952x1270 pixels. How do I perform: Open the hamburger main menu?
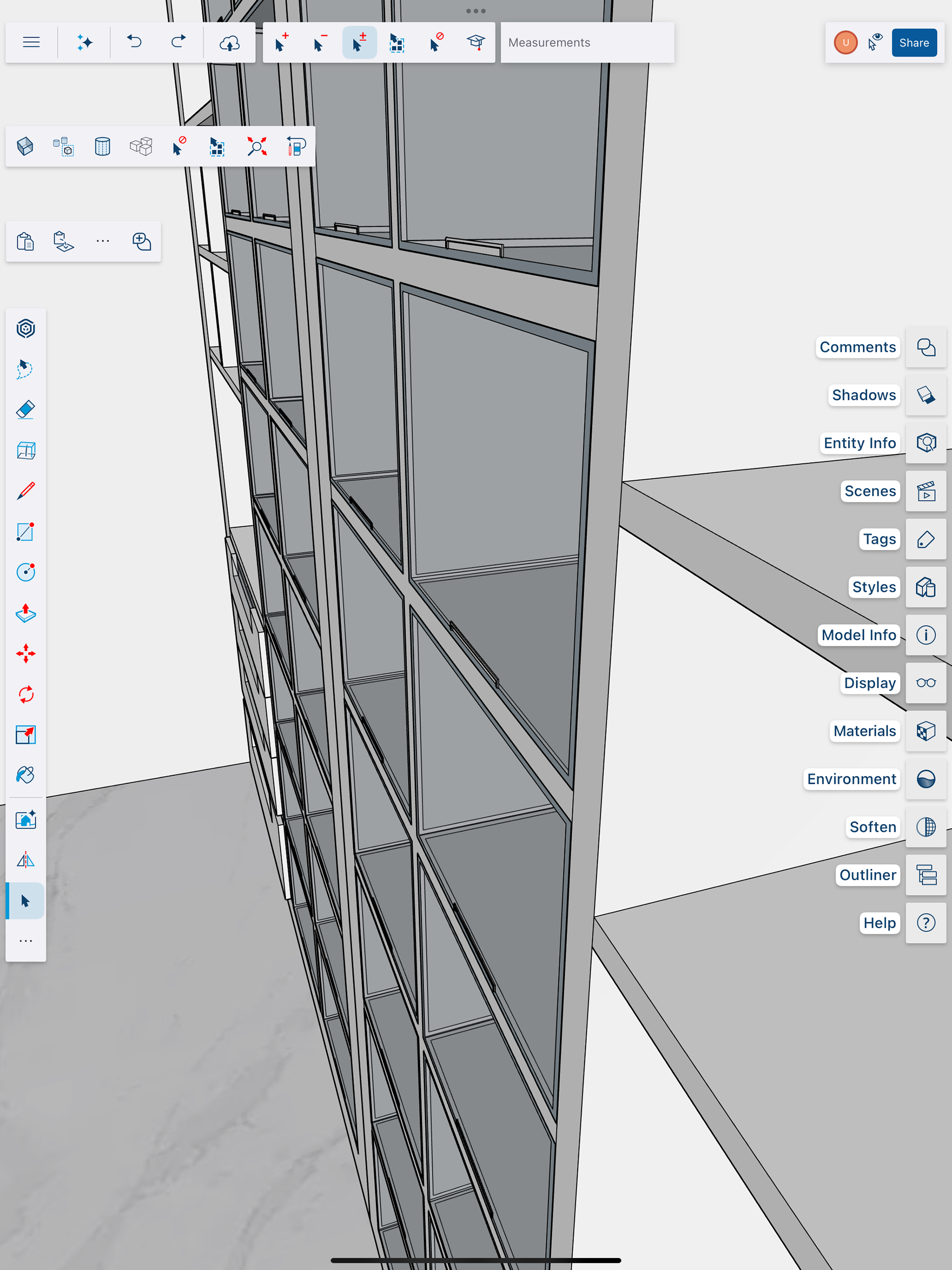[x=31, y=43]
